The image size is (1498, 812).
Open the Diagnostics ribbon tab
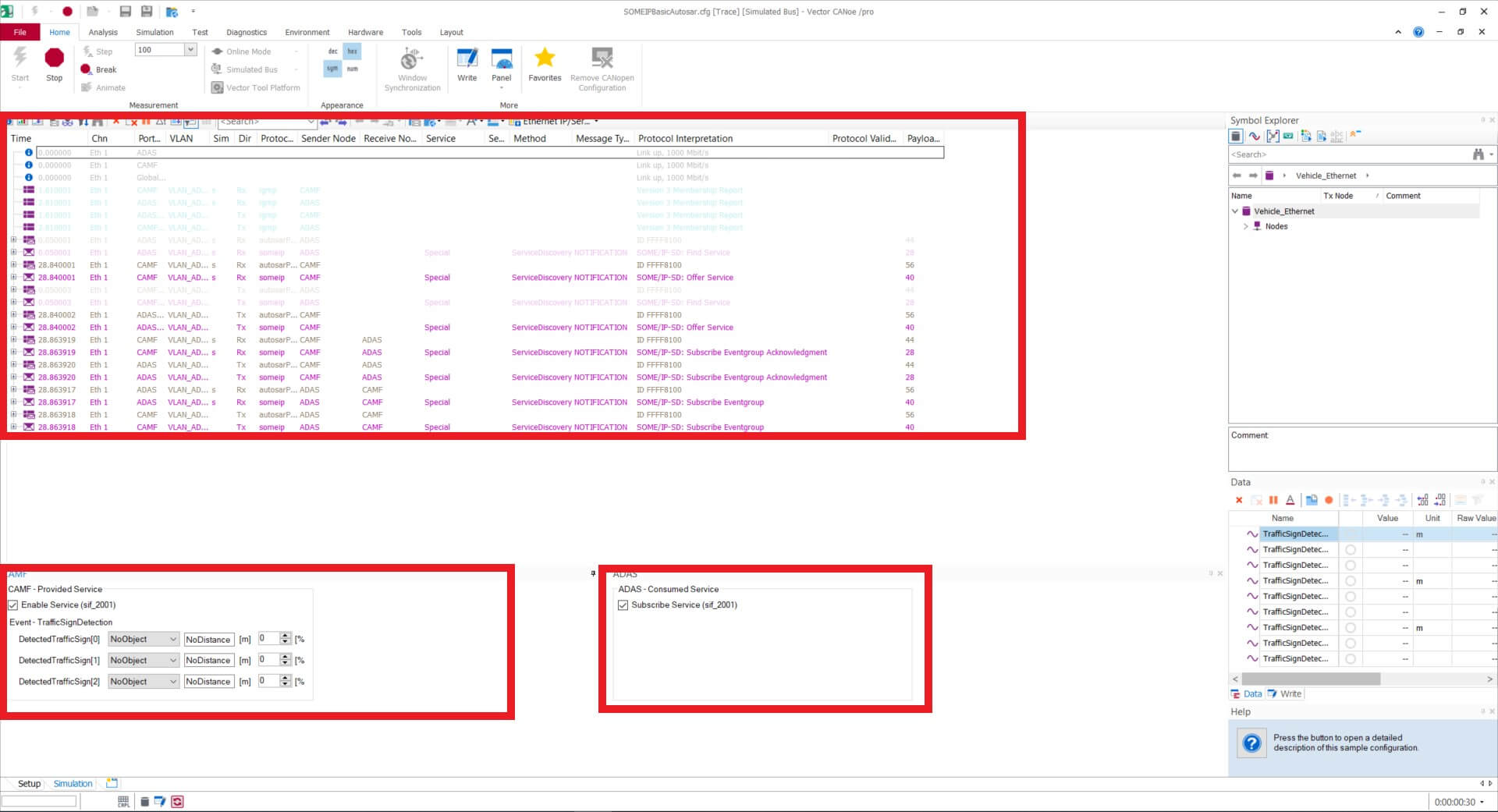(x=247, y=33)
